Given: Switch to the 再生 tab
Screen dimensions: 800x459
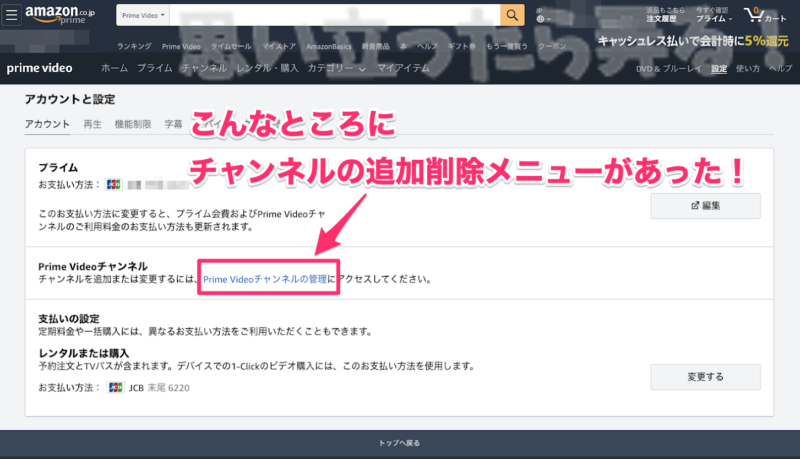Looking at the screenshot, I should pos(92,124).
